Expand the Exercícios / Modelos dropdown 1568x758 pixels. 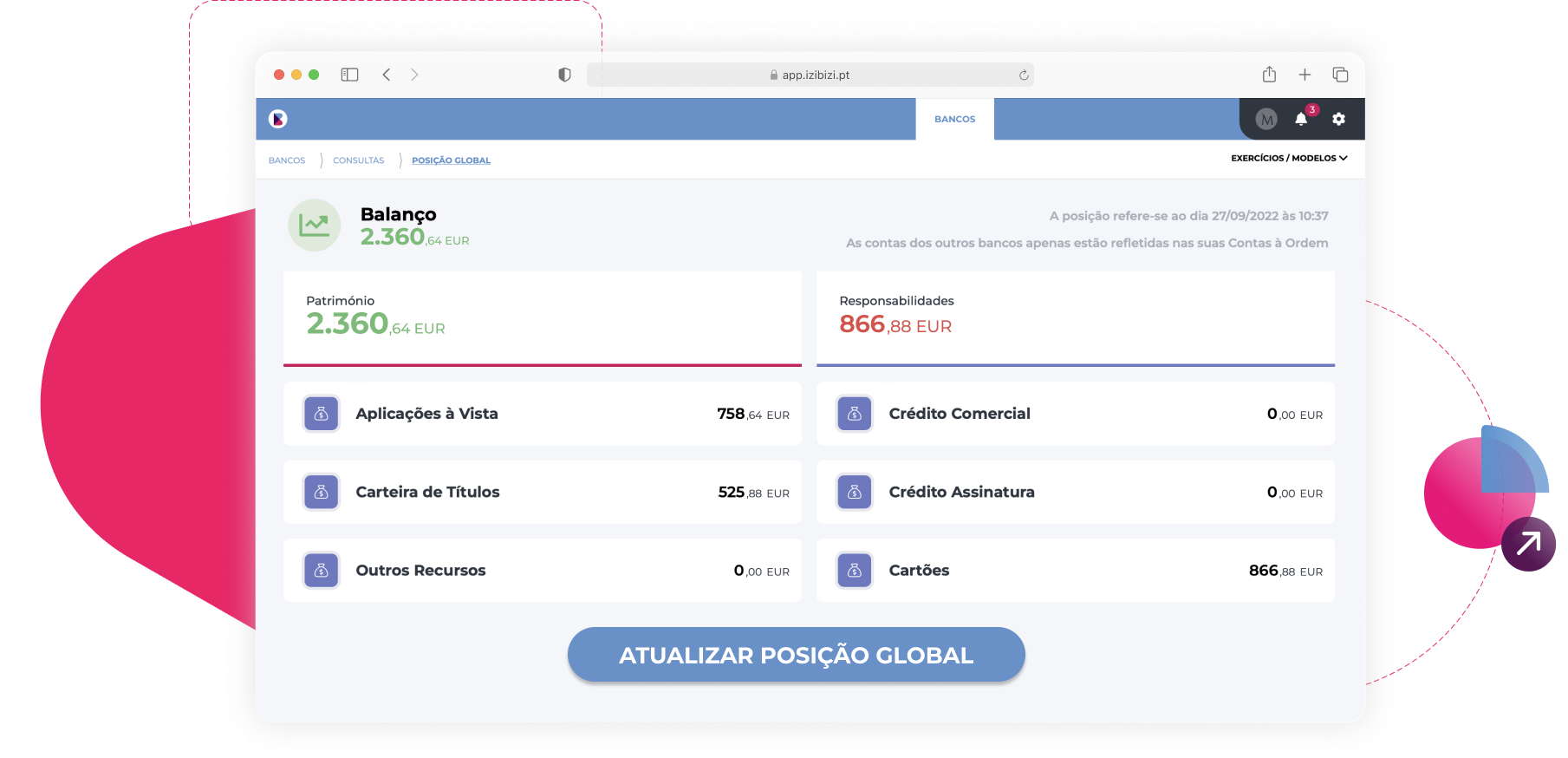click(1289, 158)
